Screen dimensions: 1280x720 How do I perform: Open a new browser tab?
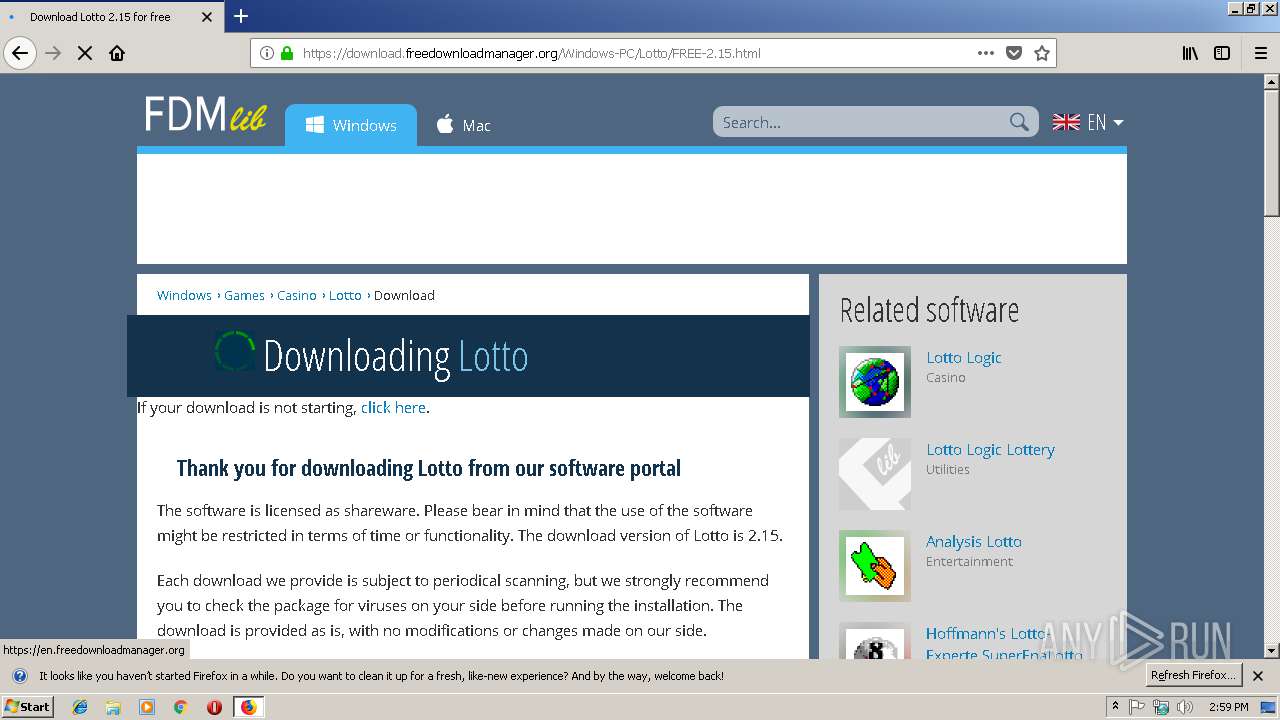[241, 16]
